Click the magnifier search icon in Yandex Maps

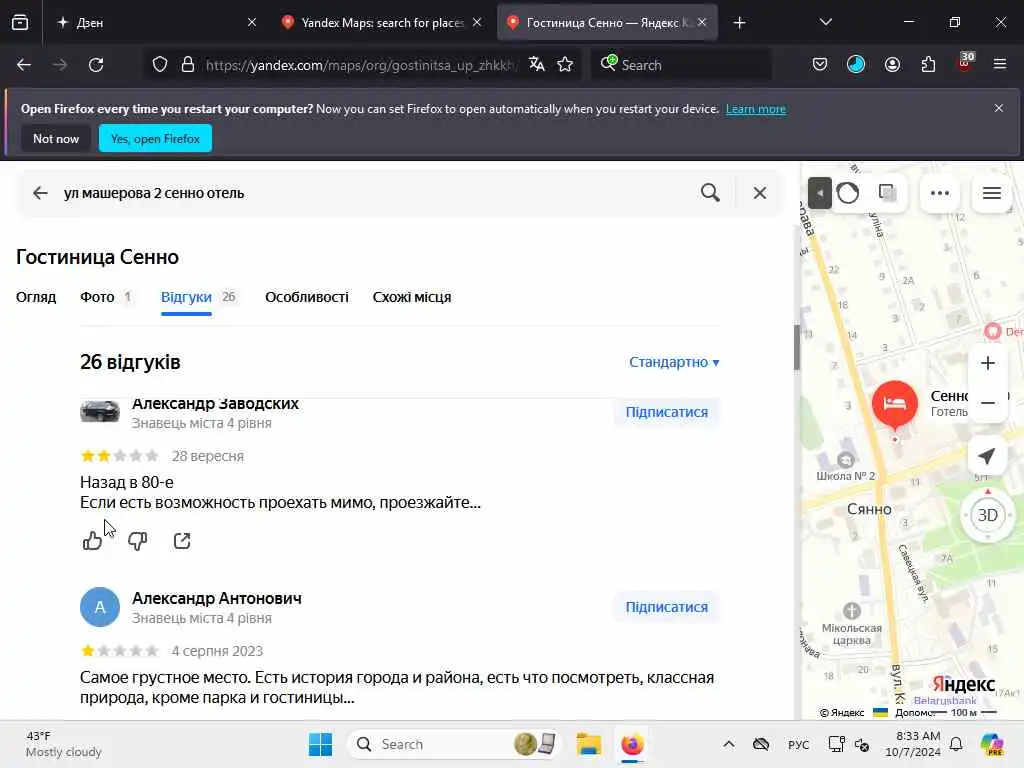[710, 193]
